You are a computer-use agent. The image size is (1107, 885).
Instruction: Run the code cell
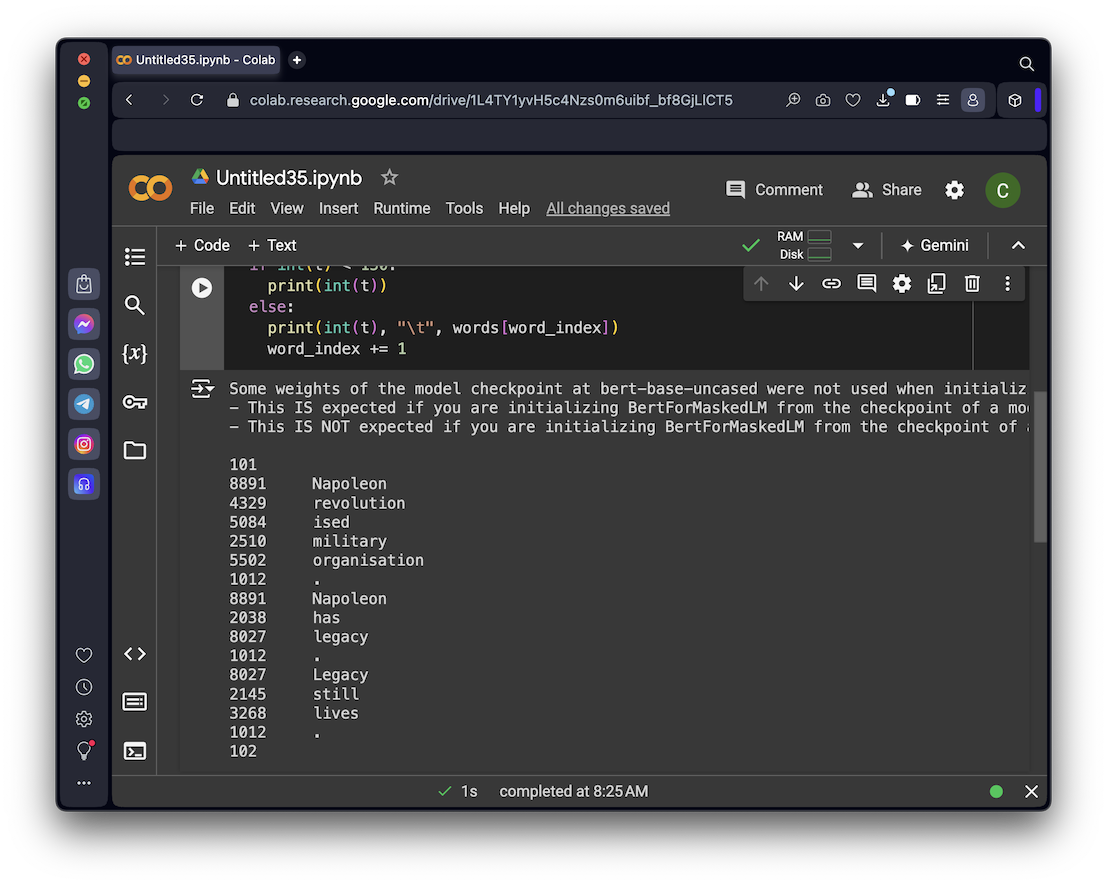[202, 288]
